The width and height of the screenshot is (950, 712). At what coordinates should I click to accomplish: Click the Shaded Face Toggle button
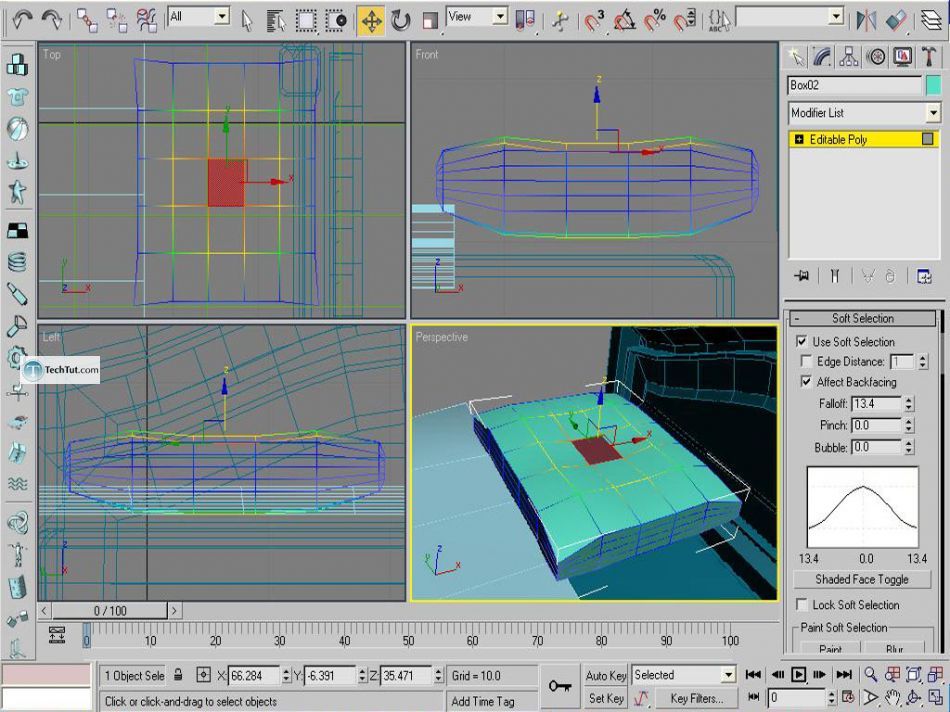[862, 579]
